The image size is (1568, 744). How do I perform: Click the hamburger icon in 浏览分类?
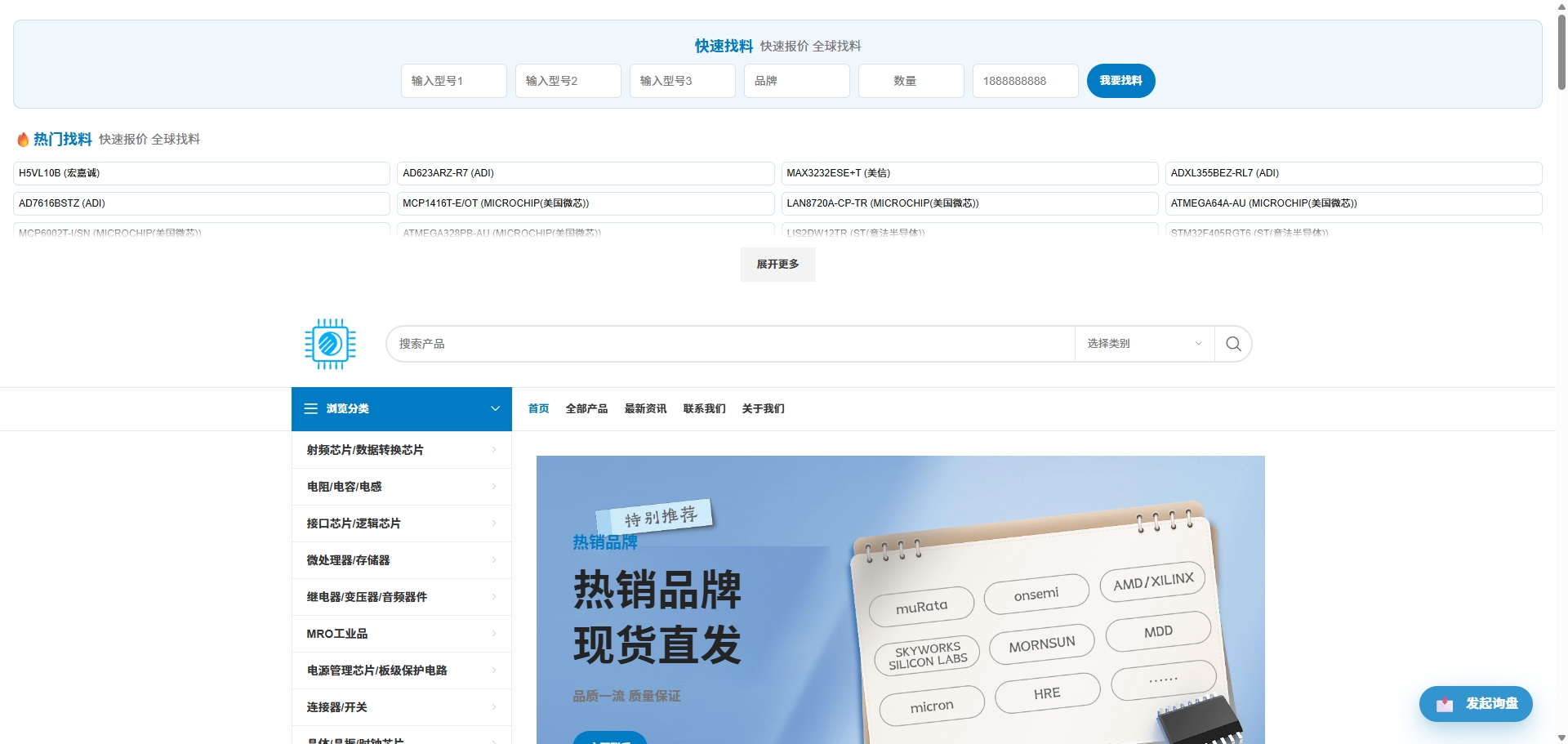(311, 408)
